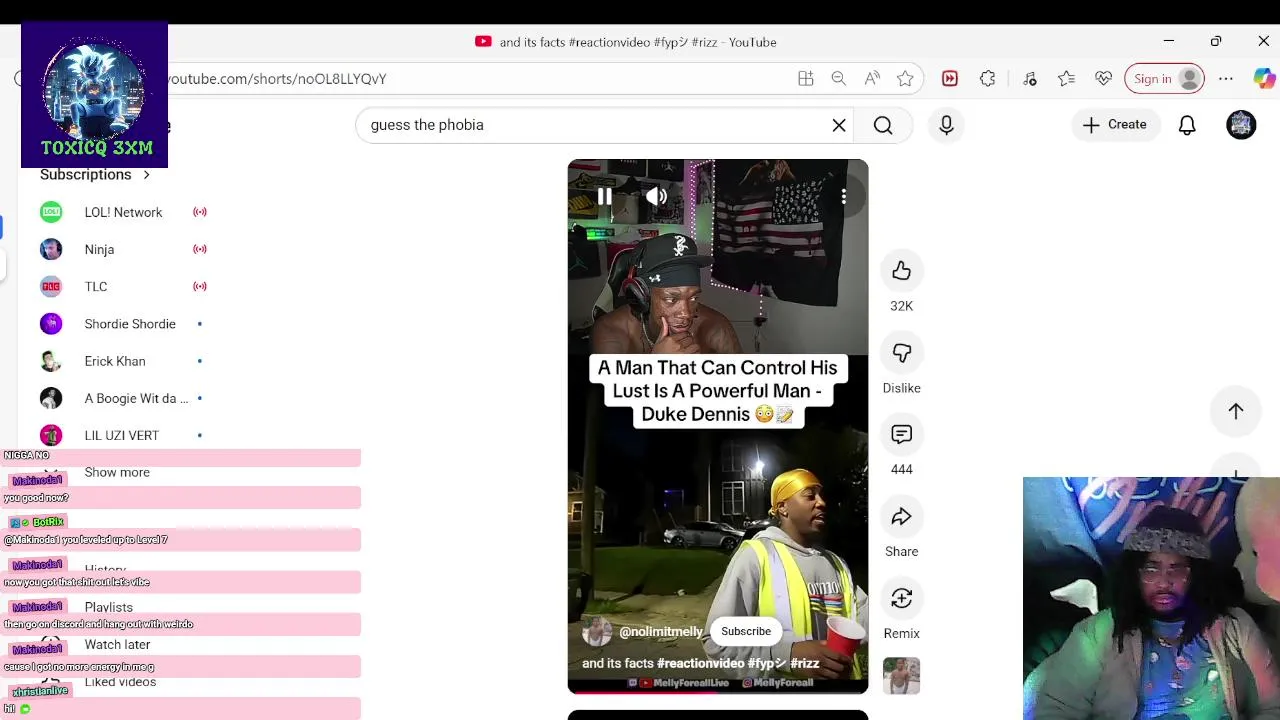This screenshot has height=720, width=1280.
Task: Dislike this Short
Action: click(x=902, y=353)
